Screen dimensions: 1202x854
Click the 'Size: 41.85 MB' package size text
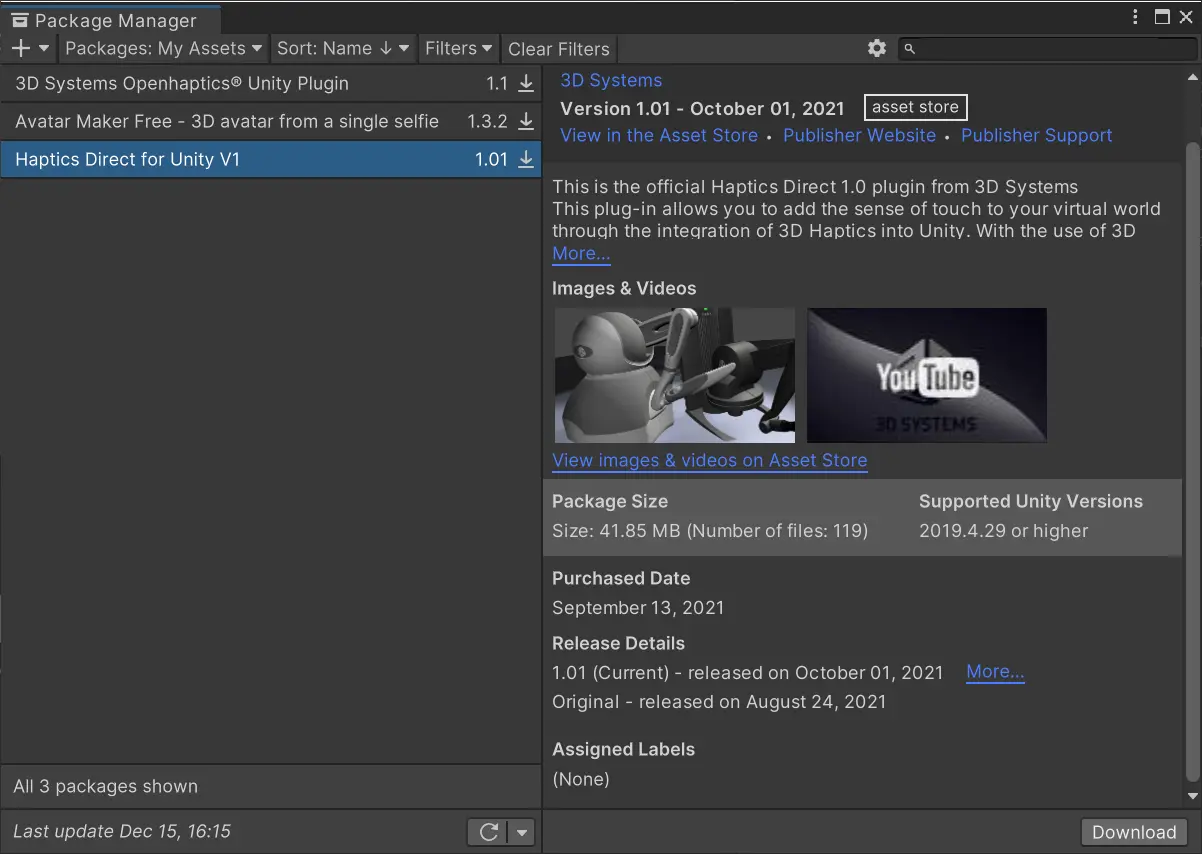(x=710, y=531)
